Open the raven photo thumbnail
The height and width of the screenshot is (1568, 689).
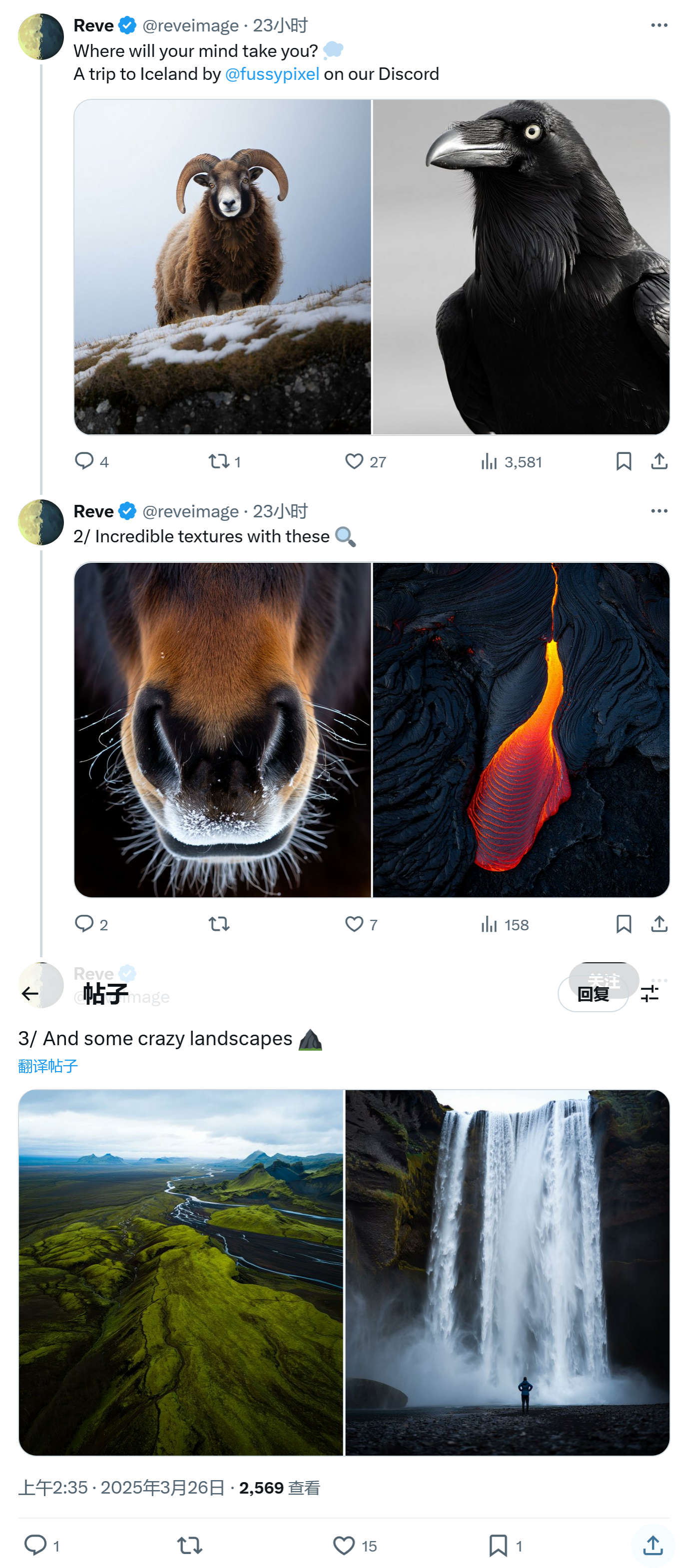tap(521, 267)
